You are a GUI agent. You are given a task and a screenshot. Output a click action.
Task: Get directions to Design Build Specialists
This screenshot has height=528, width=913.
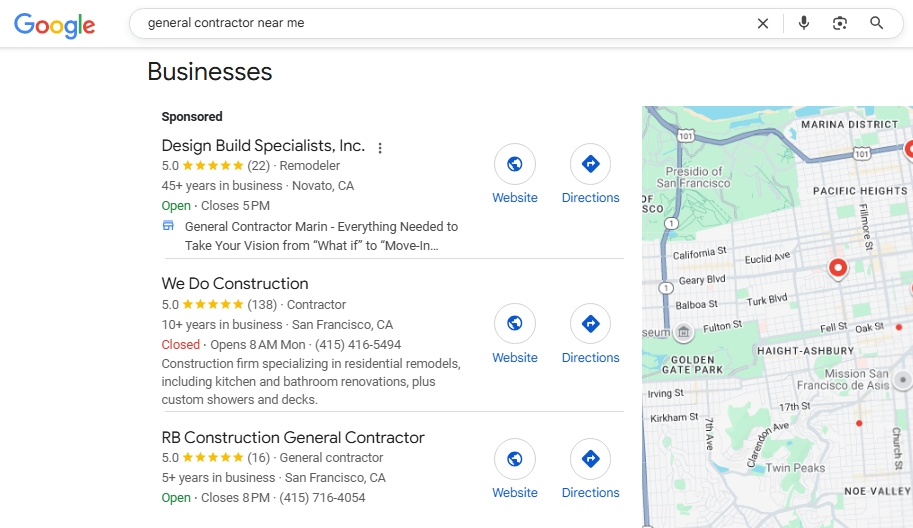[x=590, y=164]
